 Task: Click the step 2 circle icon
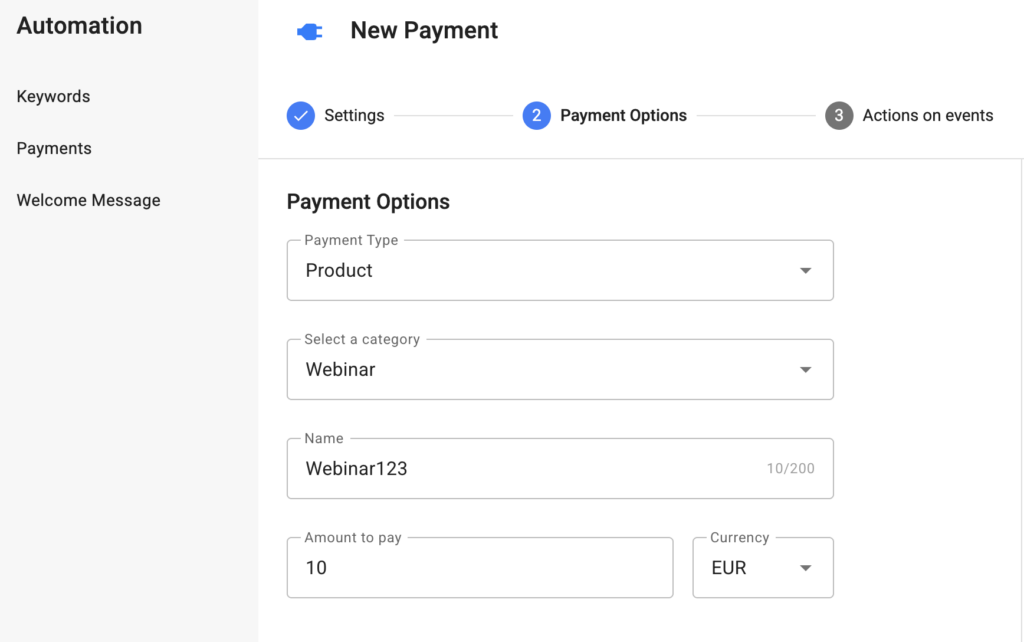click(x=537, y=116)
